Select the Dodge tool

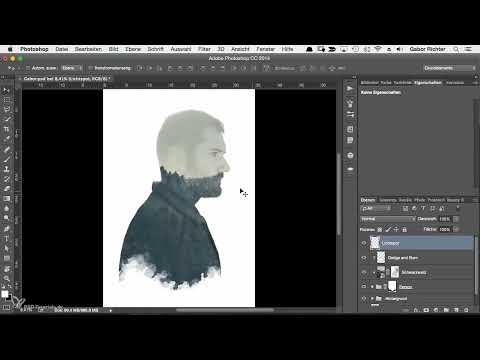tap(6, 218)
